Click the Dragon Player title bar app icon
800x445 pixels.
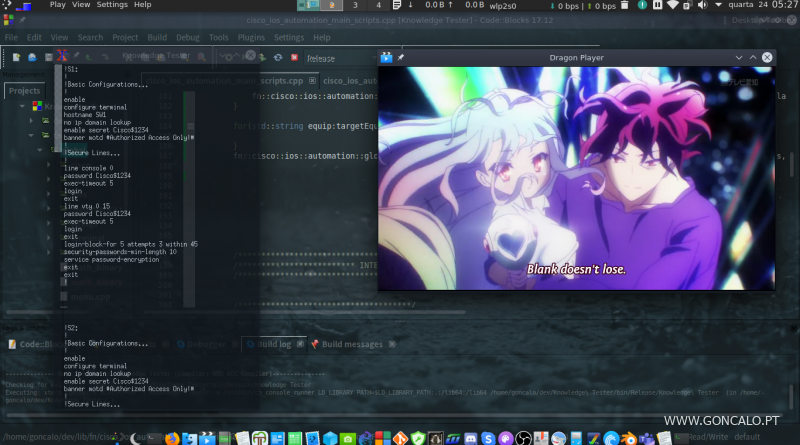(386, 58)
